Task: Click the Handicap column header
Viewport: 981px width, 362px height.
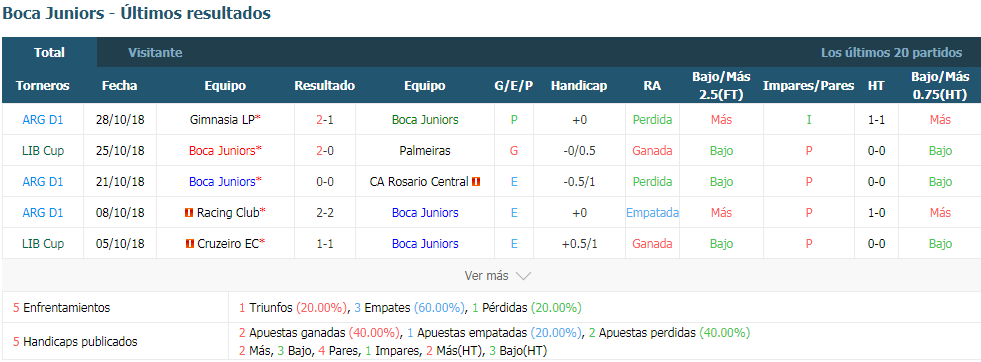Action: [x=579, y=86]
